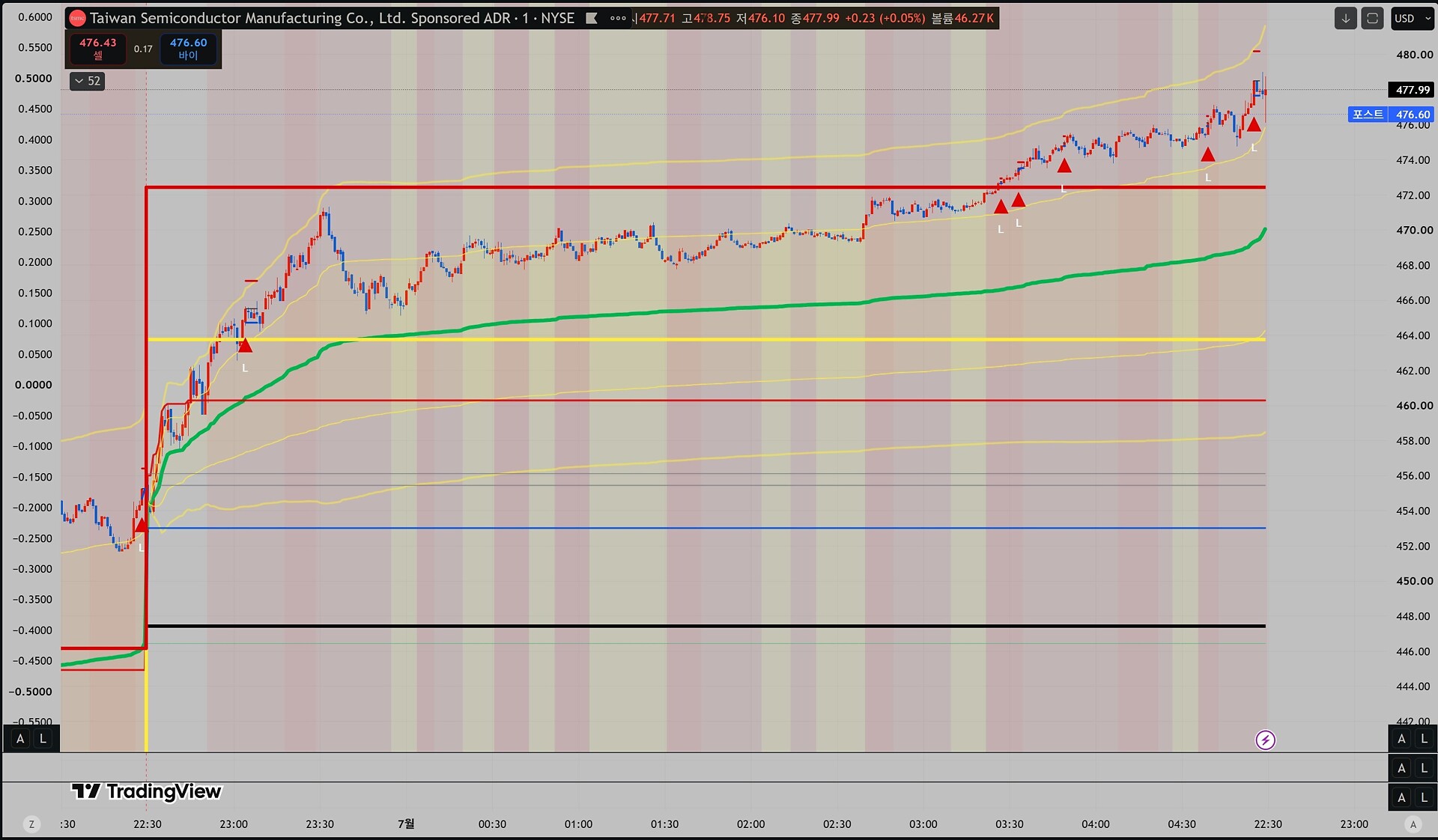Select the black horizontal line near 447
This screenshot has height=840, width=1438.
[x=706, y=626]
